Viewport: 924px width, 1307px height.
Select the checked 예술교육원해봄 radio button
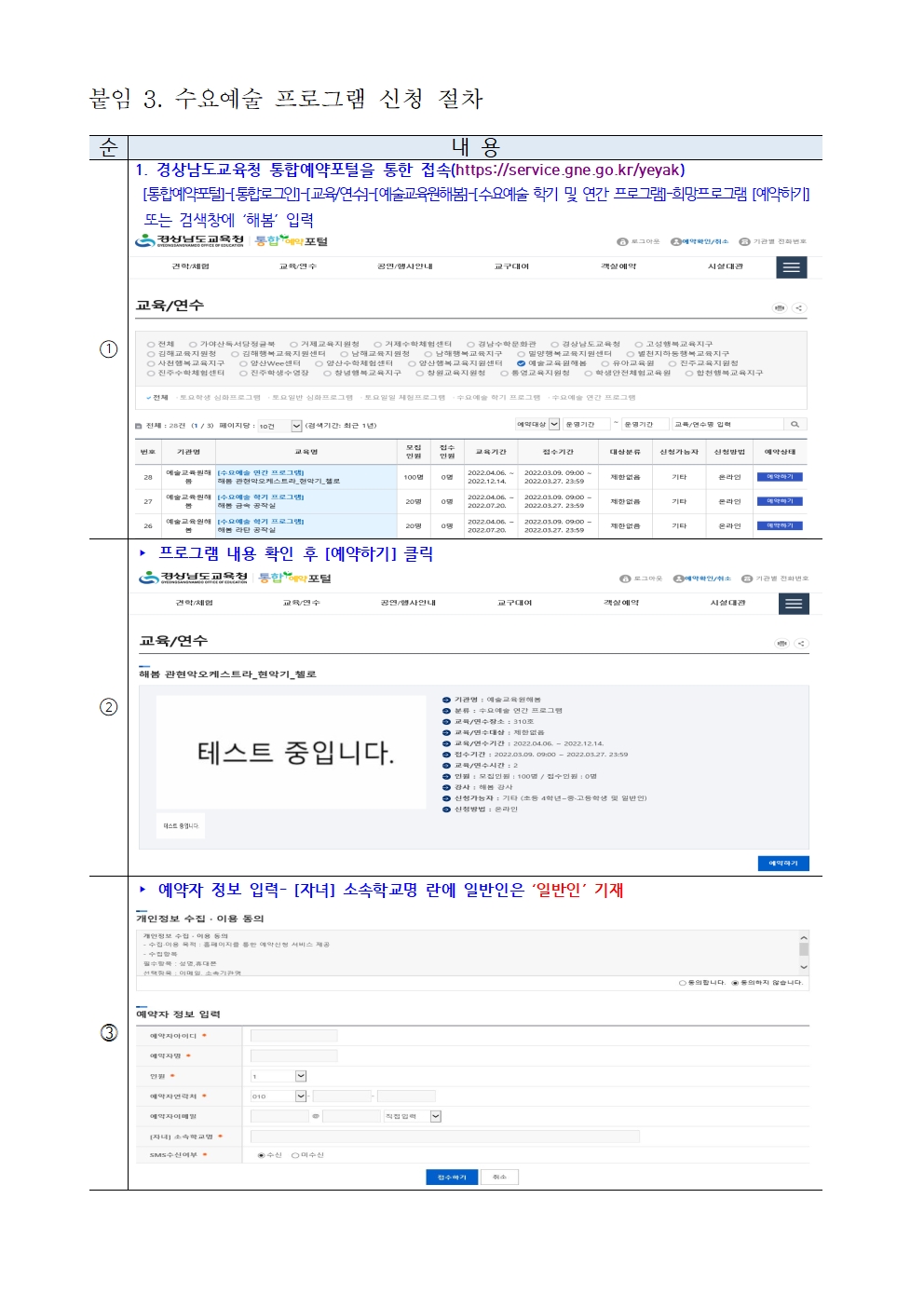pos(522,363)
